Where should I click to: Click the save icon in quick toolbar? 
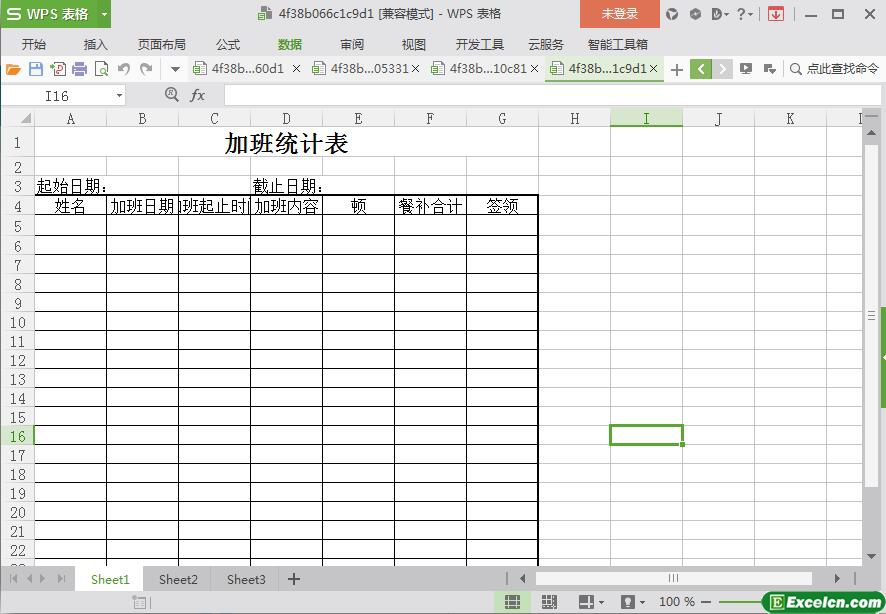[x=35, y=69]
